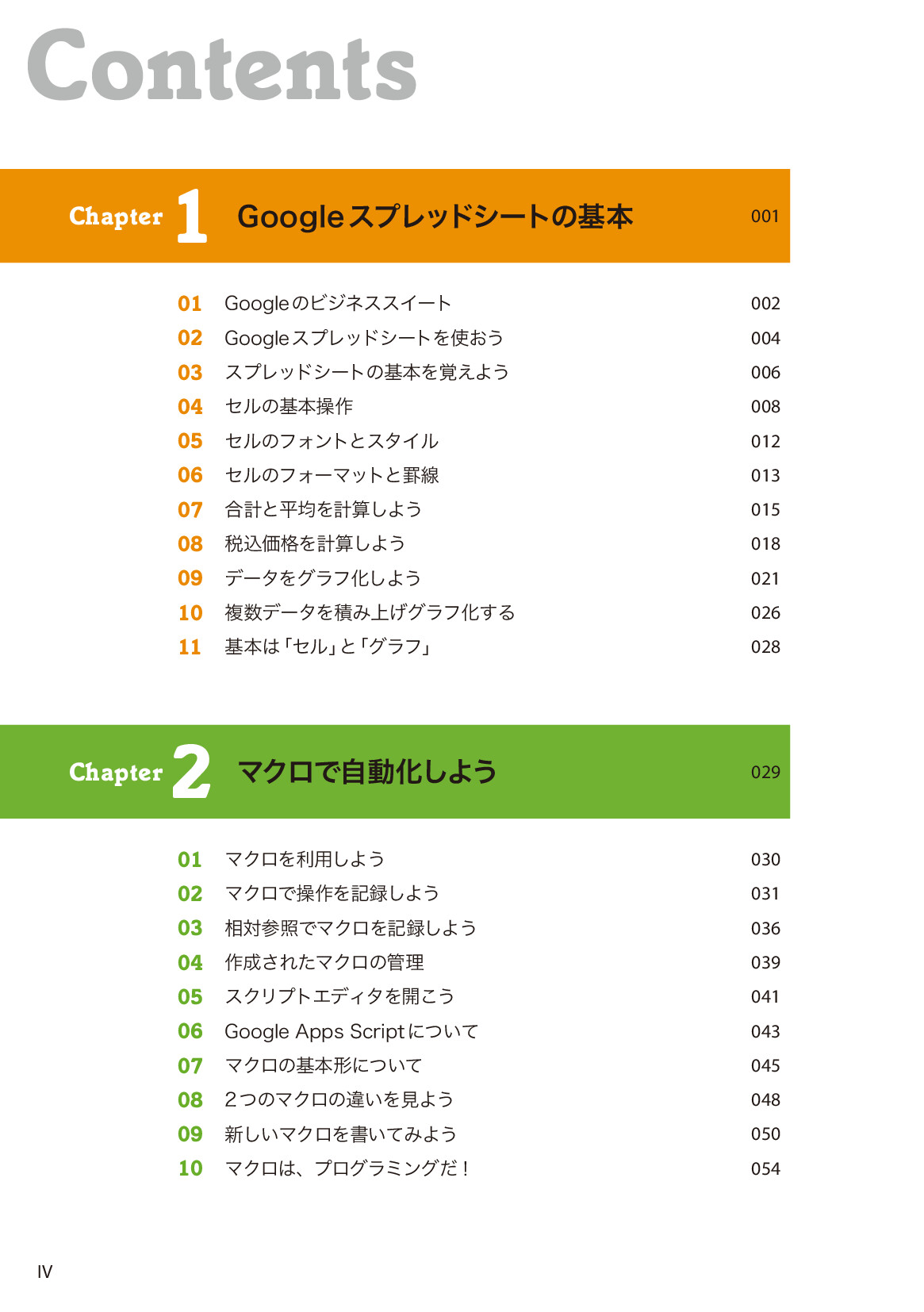Viewport: 924px width, 1312px height.
Task: Jump to "2つのマクロの違いを見よう"
Action: pos(339,1099)
